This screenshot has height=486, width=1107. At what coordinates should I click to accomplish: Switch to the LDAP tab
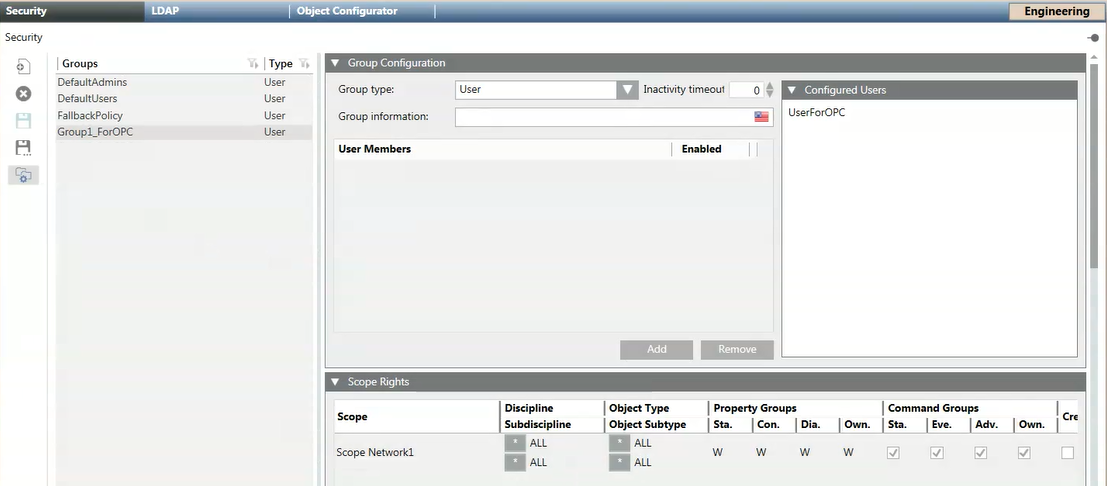165,11
